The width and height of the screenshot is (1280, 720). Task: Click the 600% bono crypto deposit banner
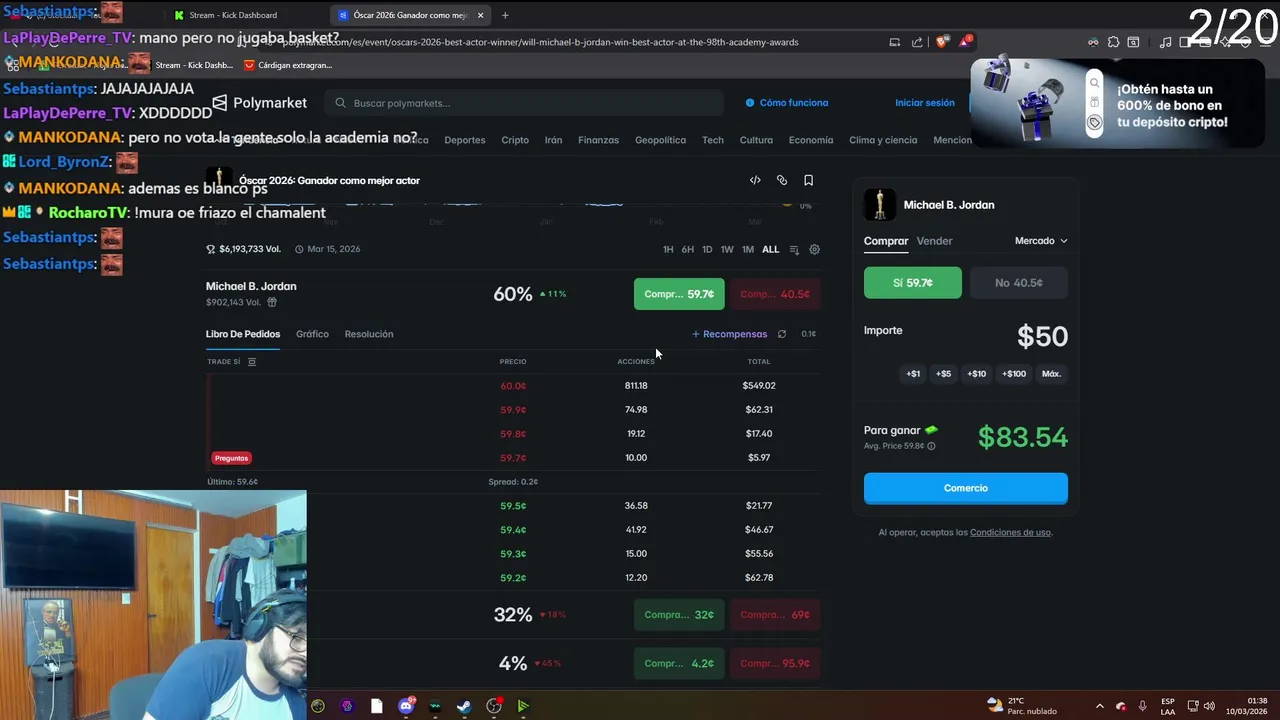pos(1117,105)
